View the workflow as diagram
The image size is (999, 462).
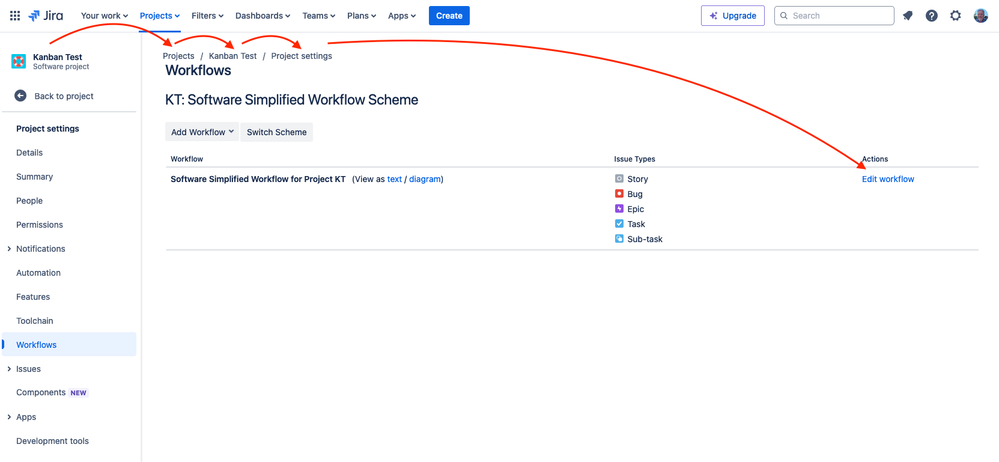pos(424,179)
